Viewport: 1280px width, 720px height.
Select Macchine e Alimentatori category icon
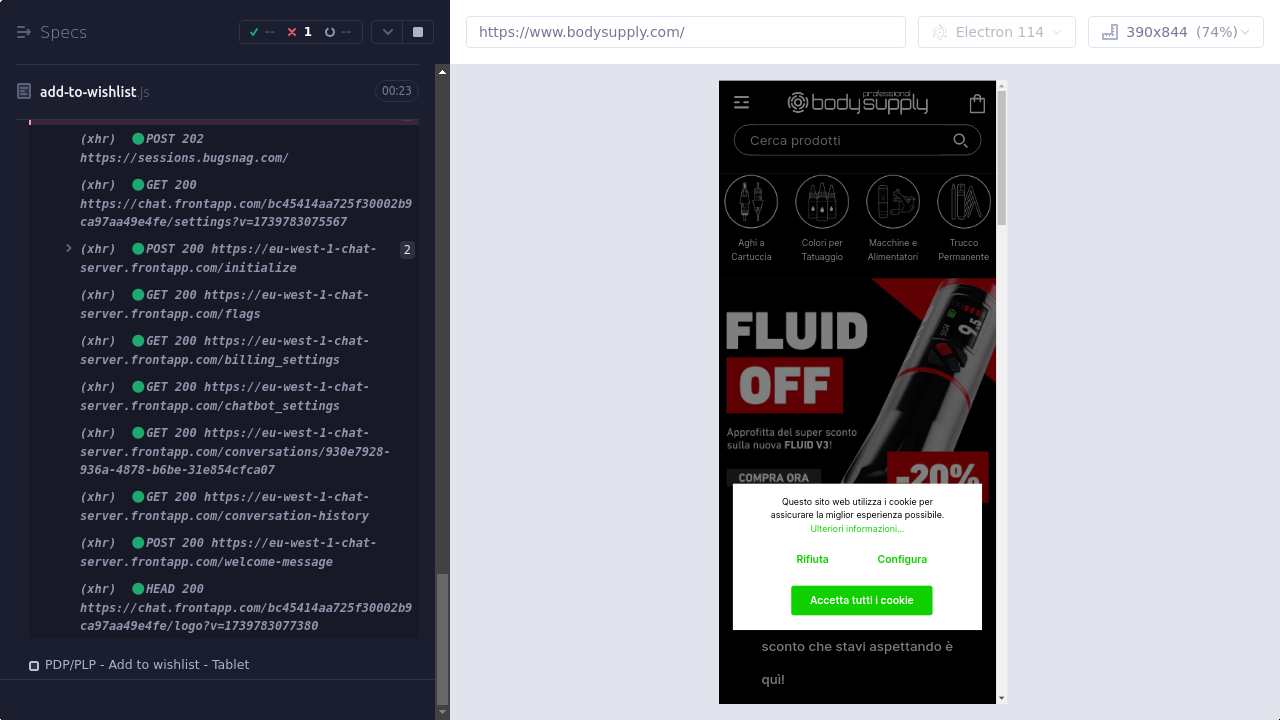click(x=893, y=202)
